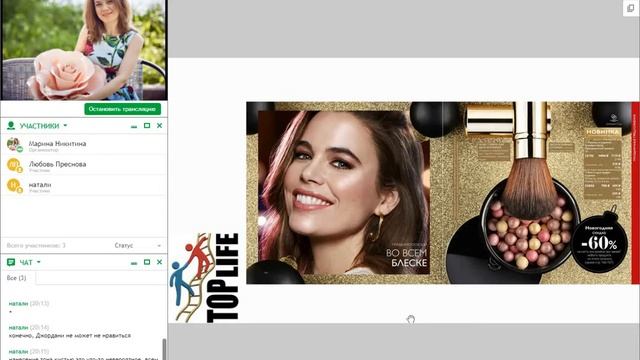Select participant Марина Никитина
This screenshot has height=360, width=640.
[84, 145]
